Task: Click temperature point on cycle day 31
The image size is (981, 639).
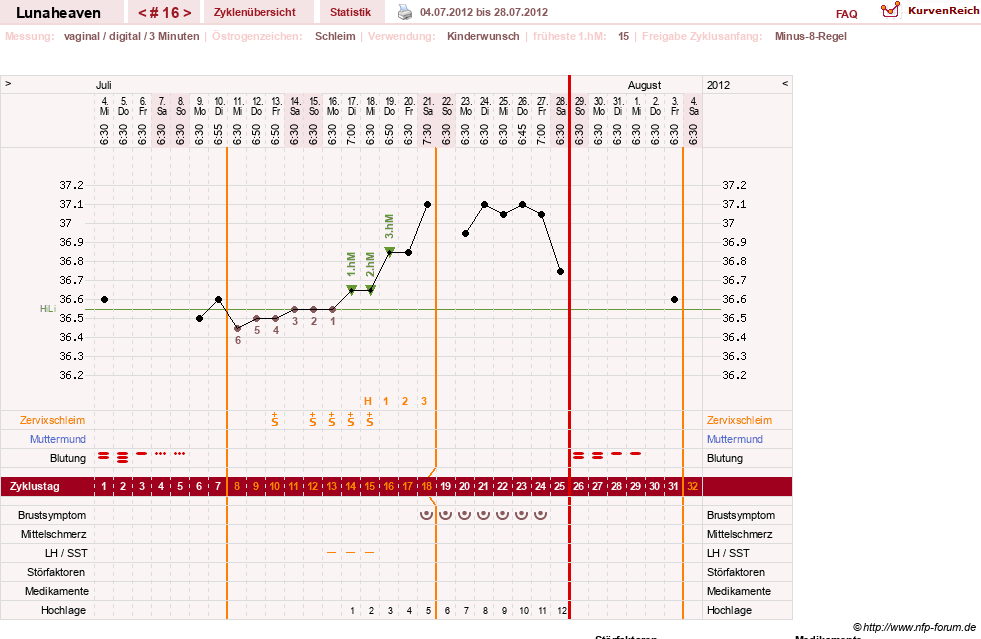Action: [x=674, y=300]
